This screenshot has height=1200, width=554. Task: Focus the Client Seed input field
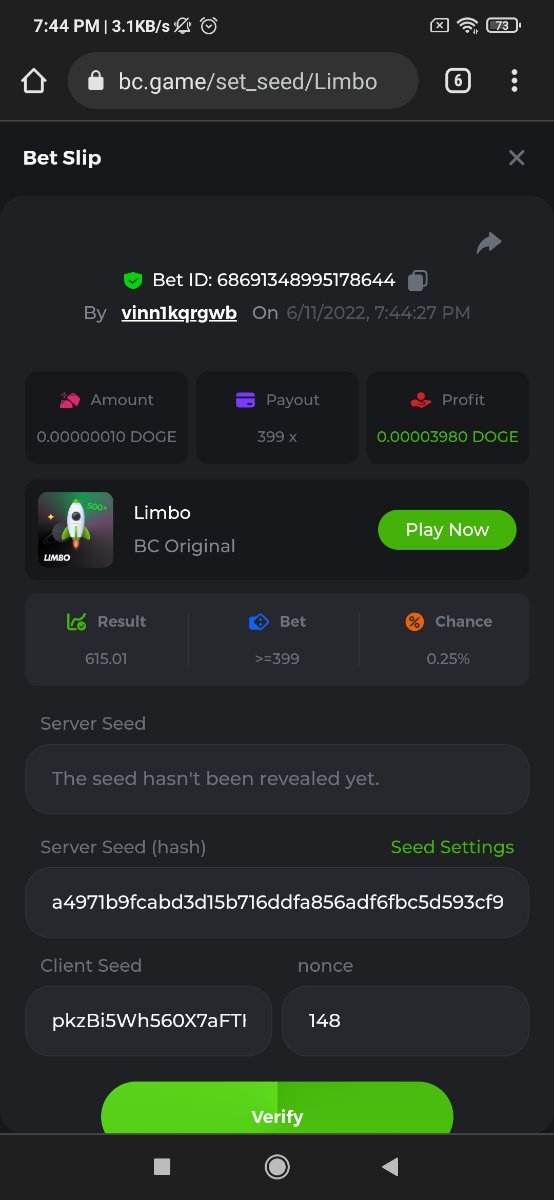point(148,1021)
